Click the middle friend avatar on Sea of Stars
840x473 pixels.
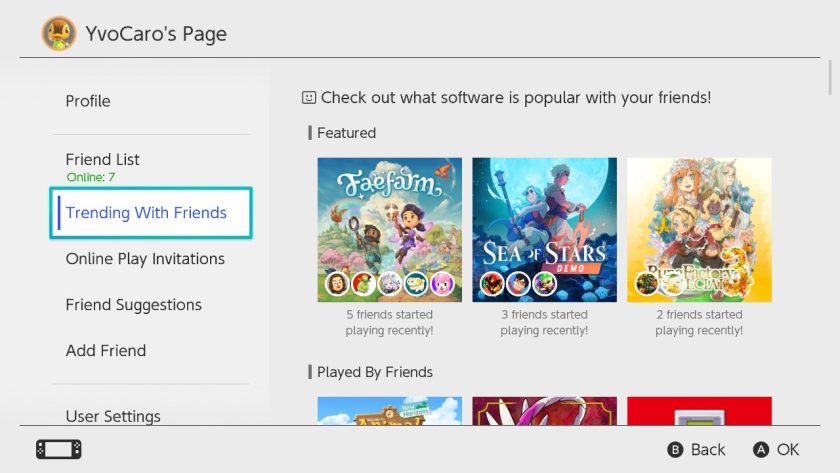coord(518,284)
